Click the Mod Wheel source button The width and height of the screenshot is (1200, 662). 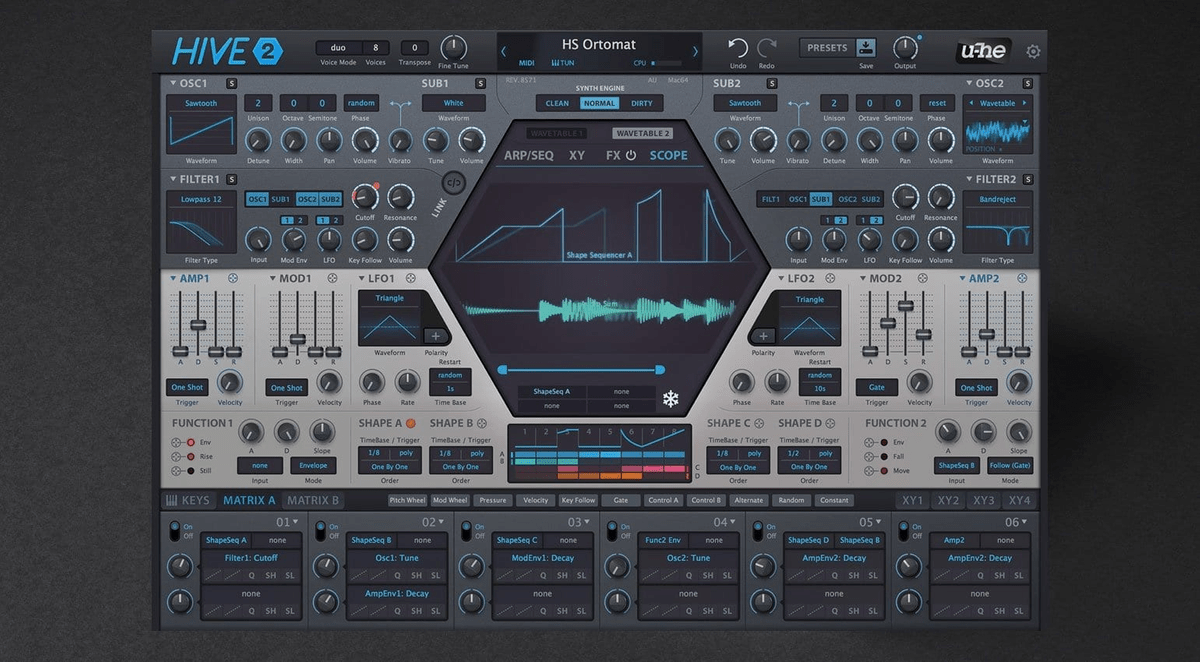click(x=450, y=500)
